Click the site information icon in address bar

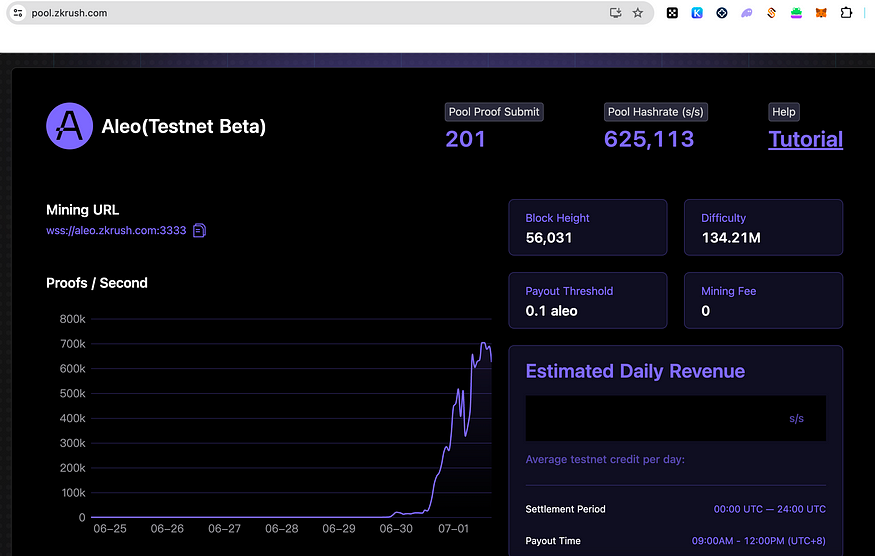point(18,13)
